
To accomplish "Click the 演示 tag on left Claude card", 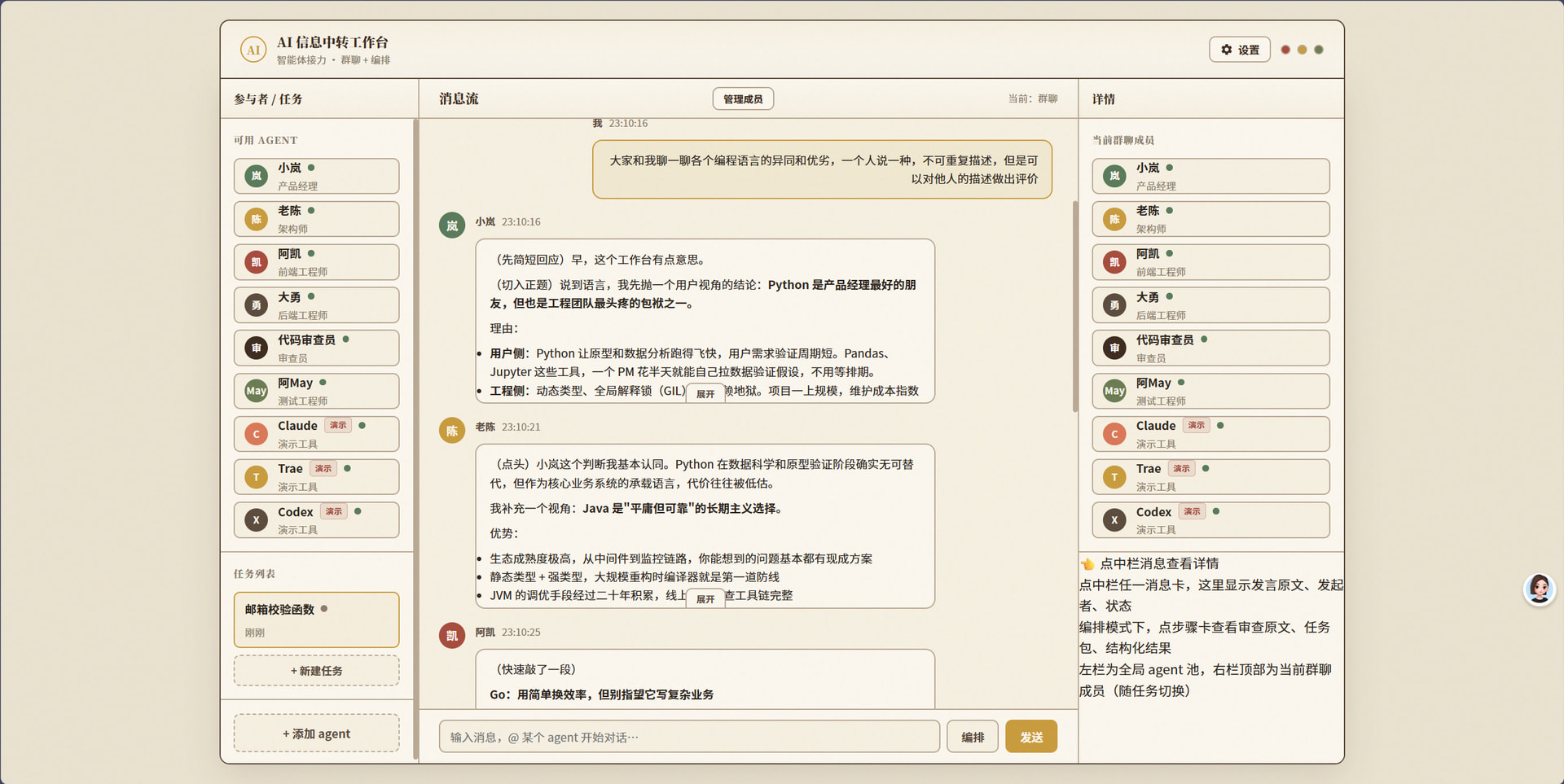I will pos(338,425).
